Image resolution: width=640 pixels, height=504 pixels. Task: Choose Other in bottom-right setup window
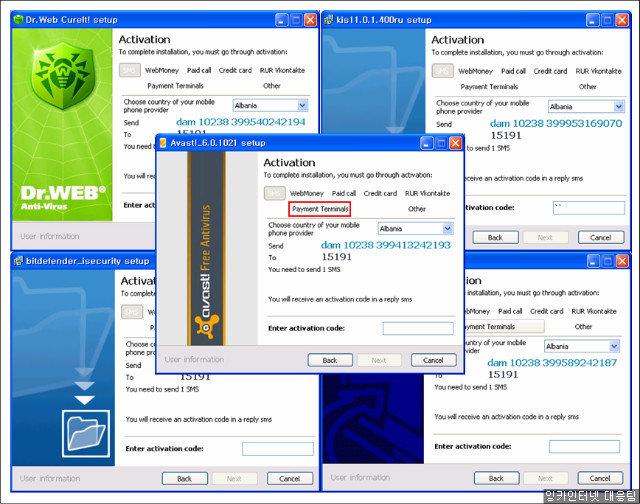point(583,326)
